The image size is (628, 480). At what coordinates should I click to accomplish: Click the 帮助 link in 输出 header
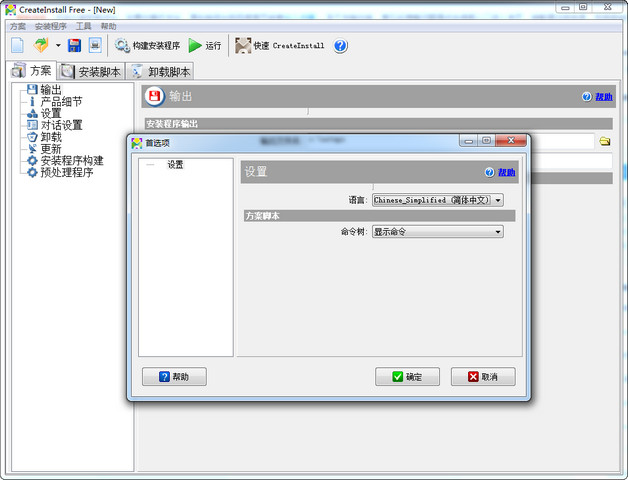604,97
